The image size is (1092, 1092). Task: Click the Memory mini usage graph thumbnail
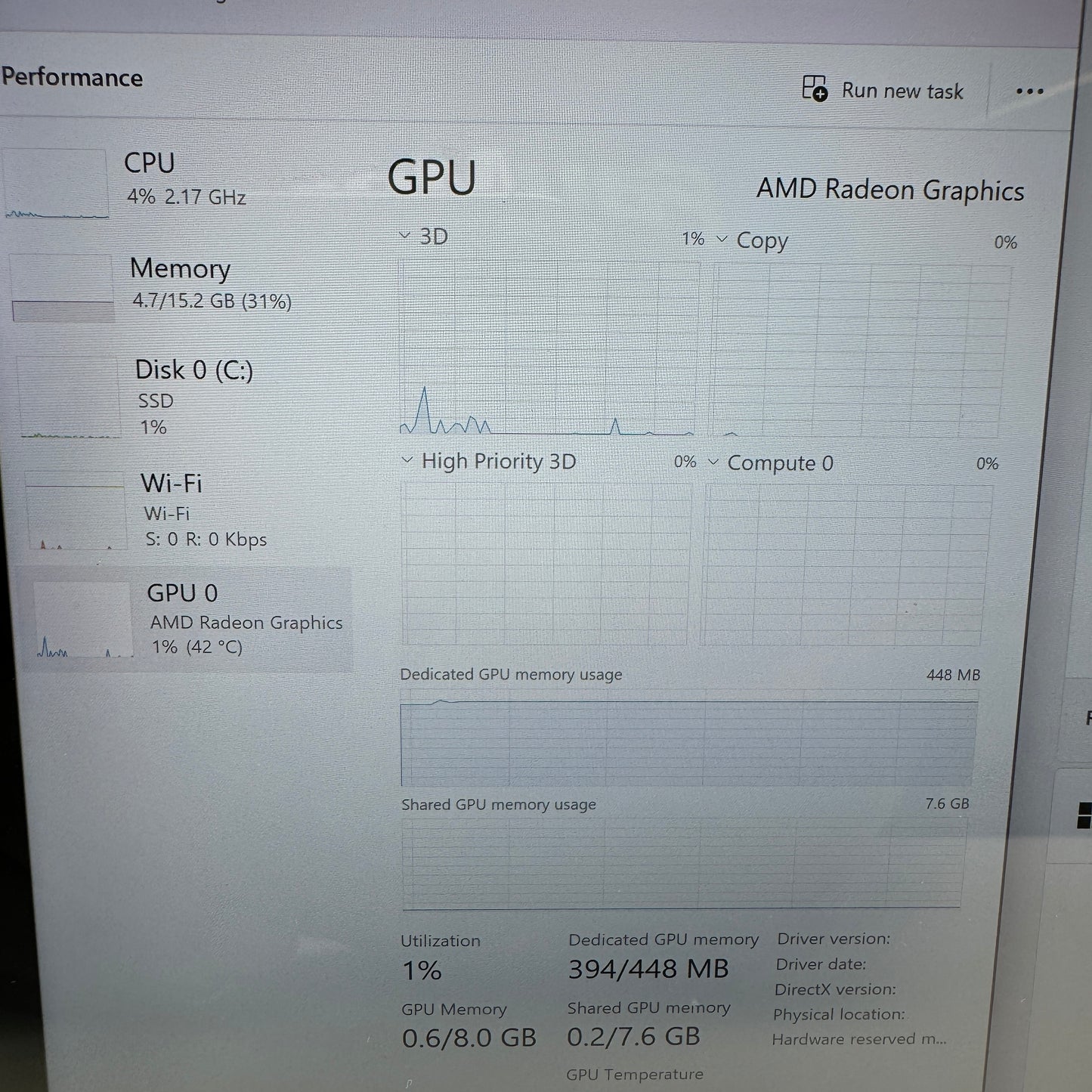pyautogui.click(x=63, y=287)
